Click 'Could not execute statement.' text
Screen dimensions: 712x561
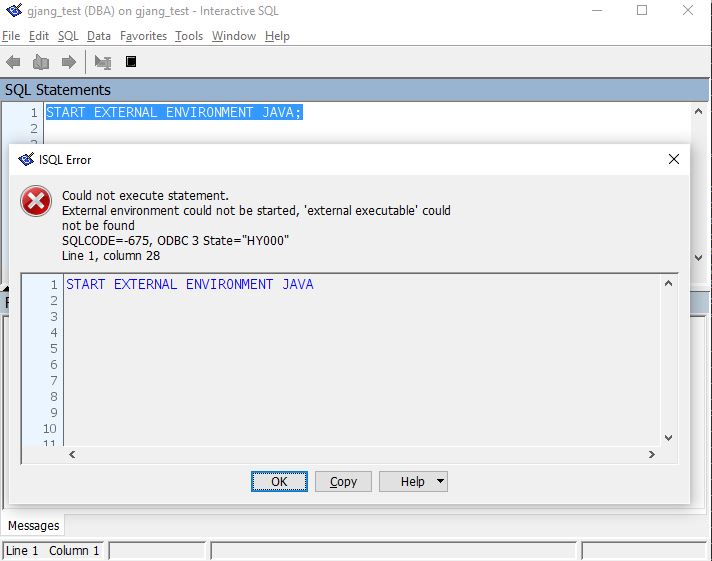[145, 195]
